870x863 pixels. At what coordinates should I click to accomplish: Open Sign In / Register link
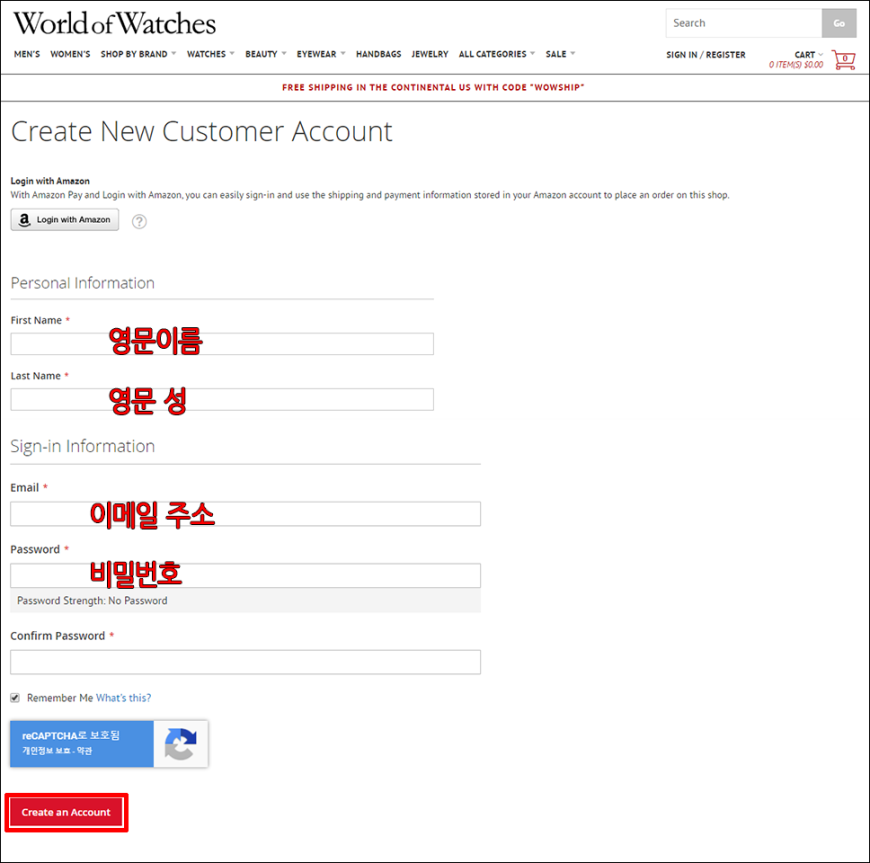tap(706, 54)
